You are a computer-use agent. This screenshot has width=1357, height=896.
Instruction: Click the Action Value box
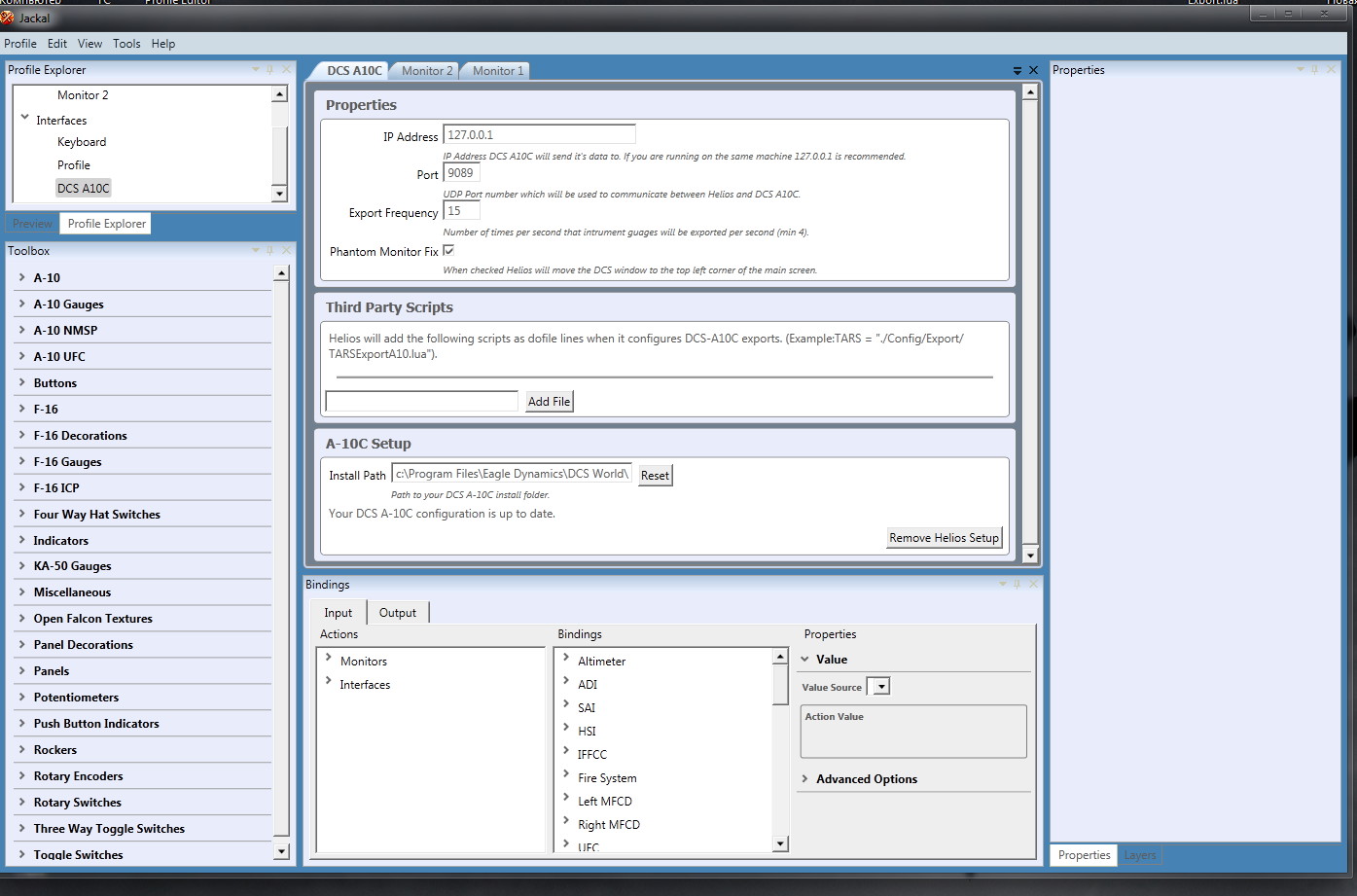[x=913, y=732]
